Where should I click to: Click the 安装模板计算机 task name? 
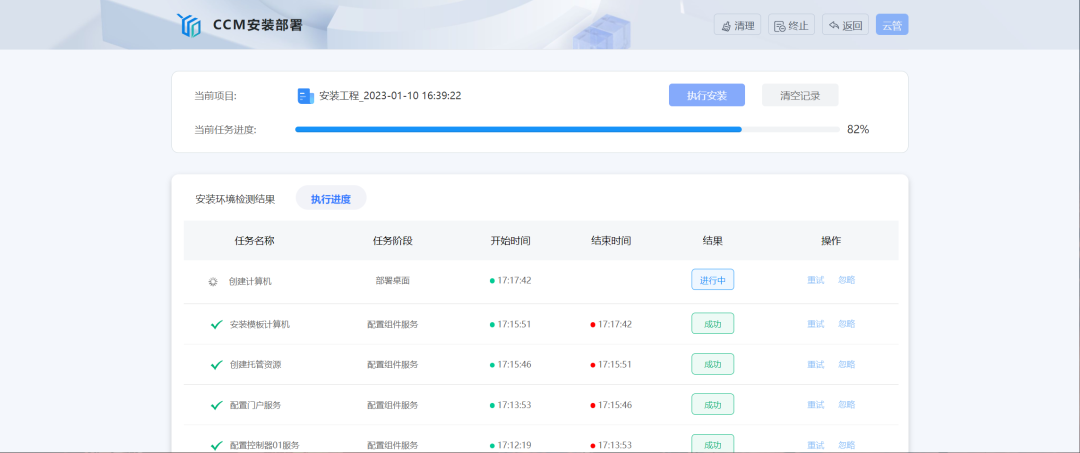click(x=260, y=324)
